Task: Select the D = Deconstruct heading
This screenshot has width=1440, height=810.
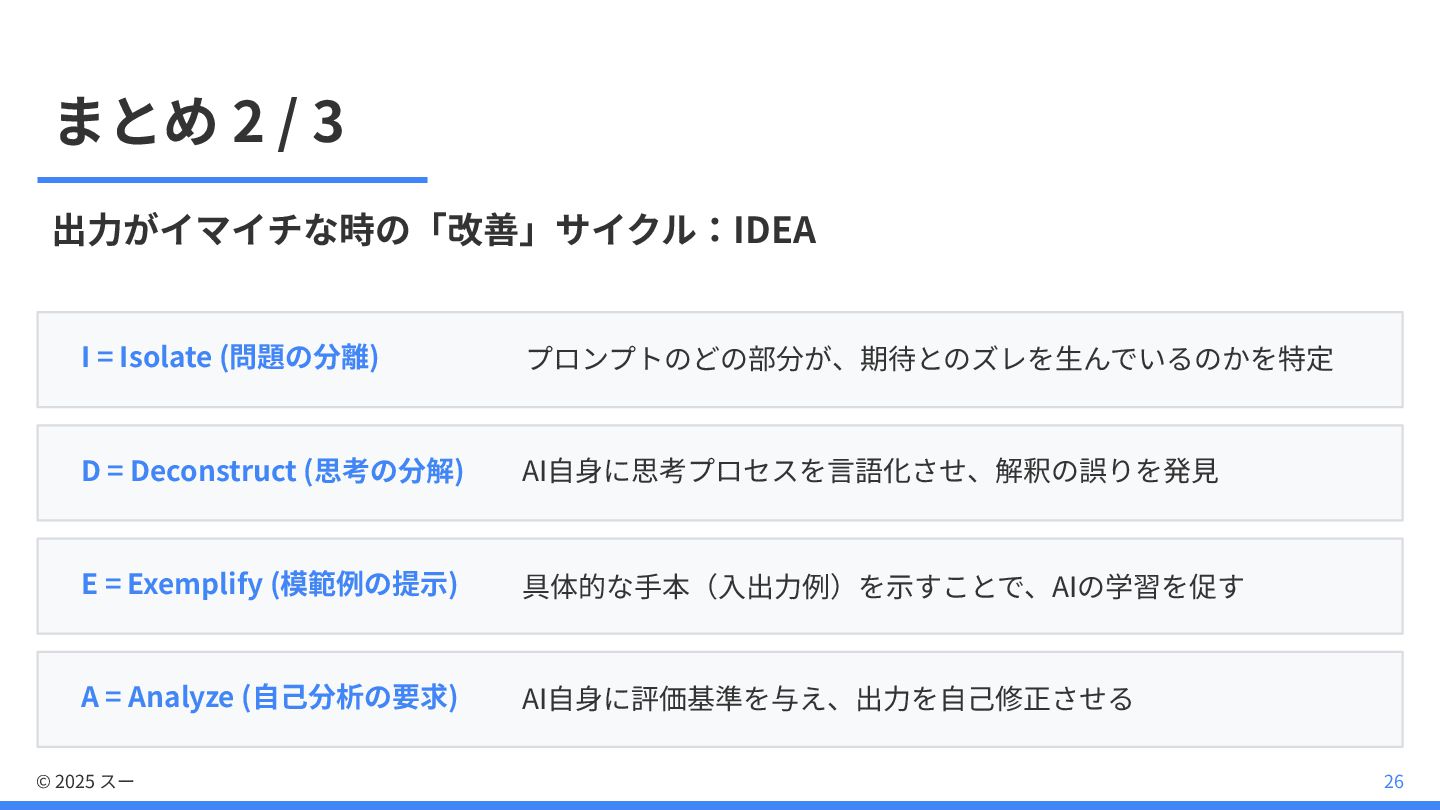Action: coord(272,470)
